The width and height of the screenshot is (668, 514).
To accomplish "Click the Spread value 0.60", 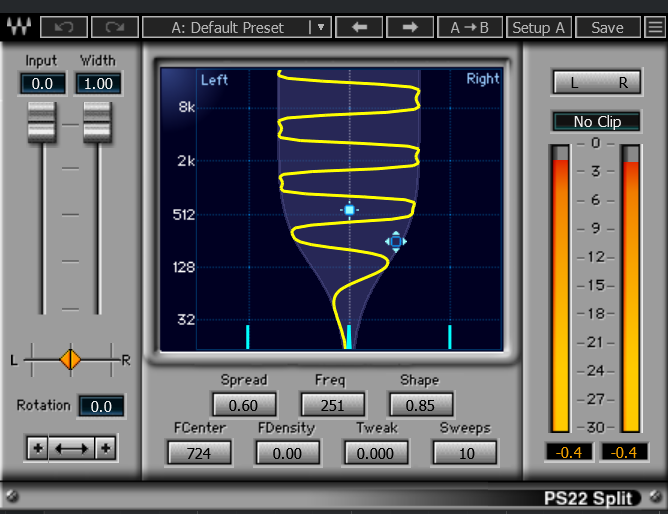I will (x=244, y=405).
